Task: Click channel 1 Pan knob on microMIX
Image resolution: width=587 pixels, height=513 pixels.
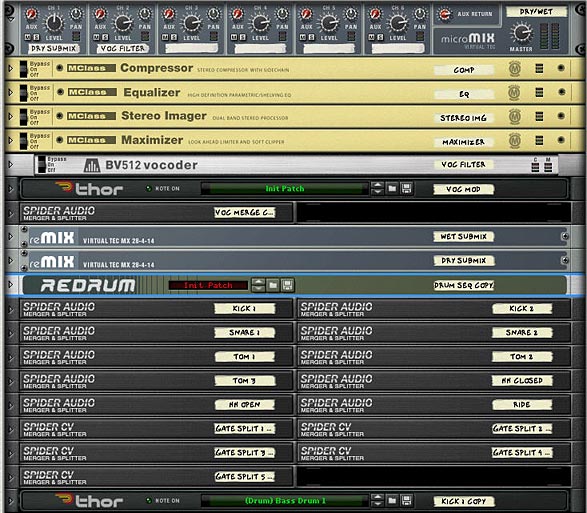Action: tap(76, 14)
